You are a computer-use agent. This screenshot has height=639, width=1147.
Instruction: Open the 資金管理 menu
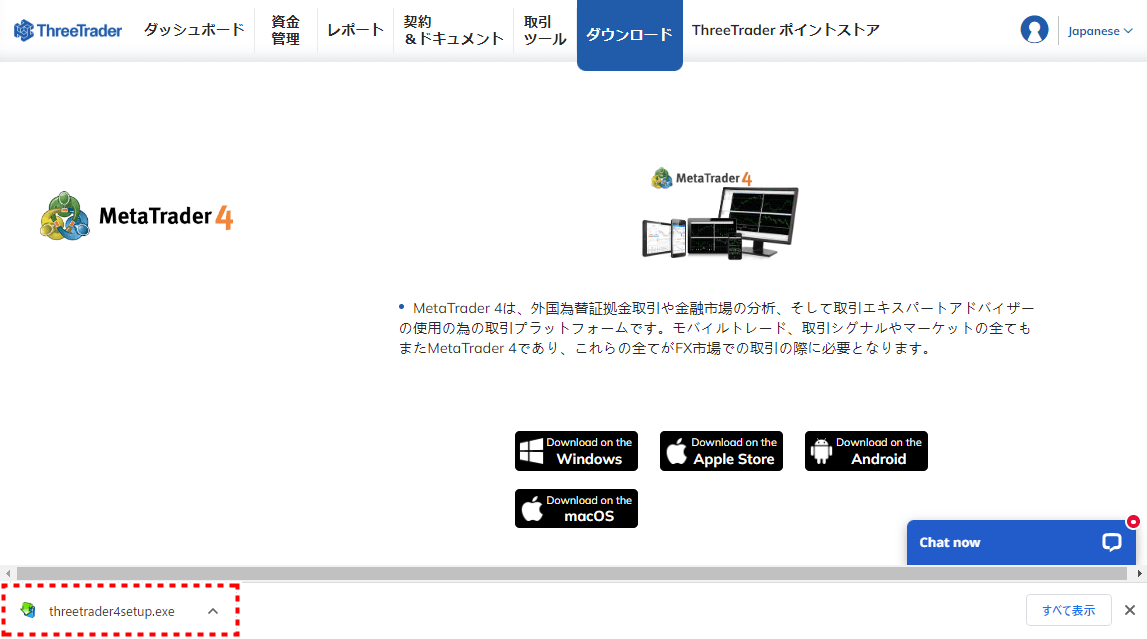tap(285, 30)
